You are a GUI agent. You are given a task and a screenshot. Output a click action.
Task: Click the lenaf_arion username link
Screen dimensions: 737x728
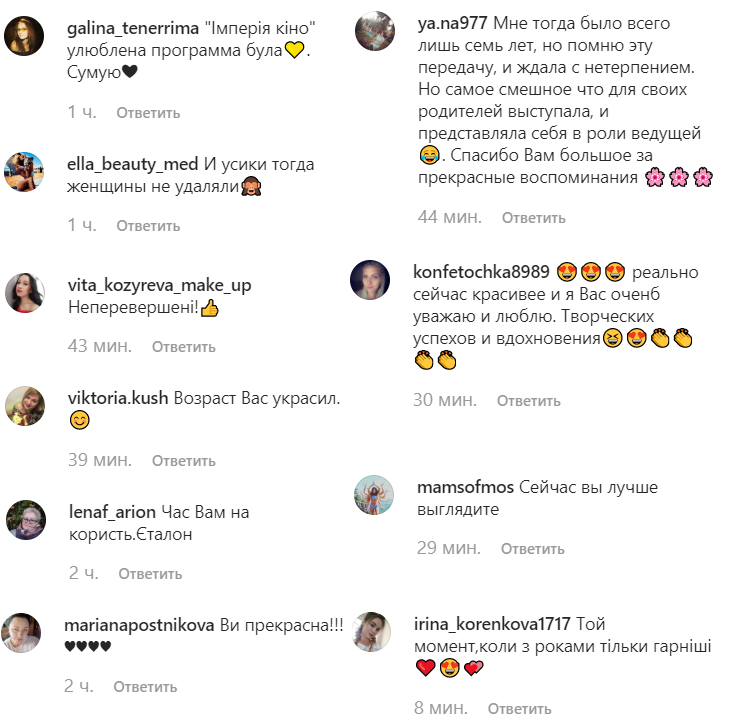pos(112,511)
